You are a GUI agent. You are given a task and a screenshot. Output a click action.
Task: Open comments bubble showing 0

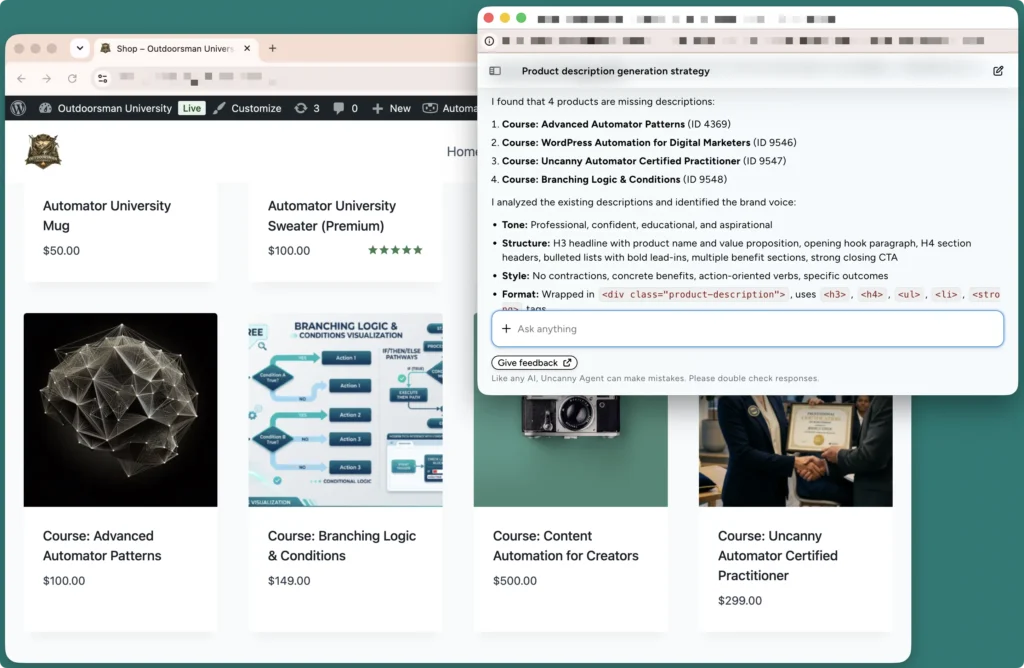pyautogui.click(x=345, y=108)
